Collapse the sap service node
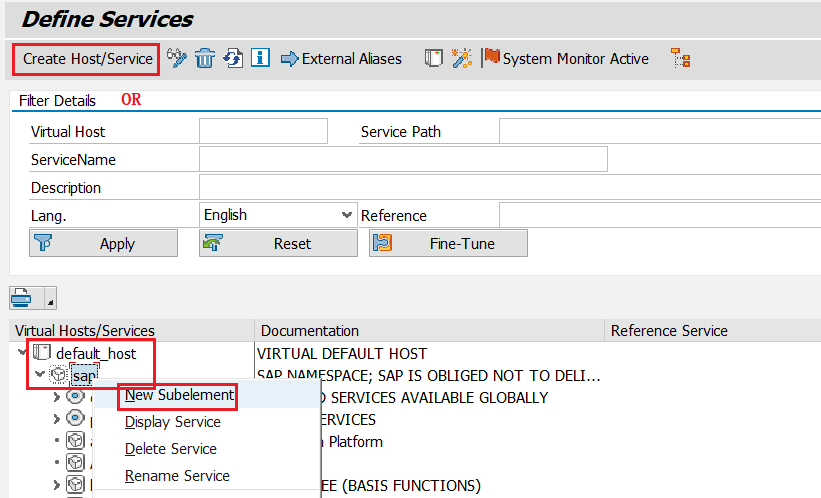Viewport: 821px width, 498px height. [x=40, y=375]
